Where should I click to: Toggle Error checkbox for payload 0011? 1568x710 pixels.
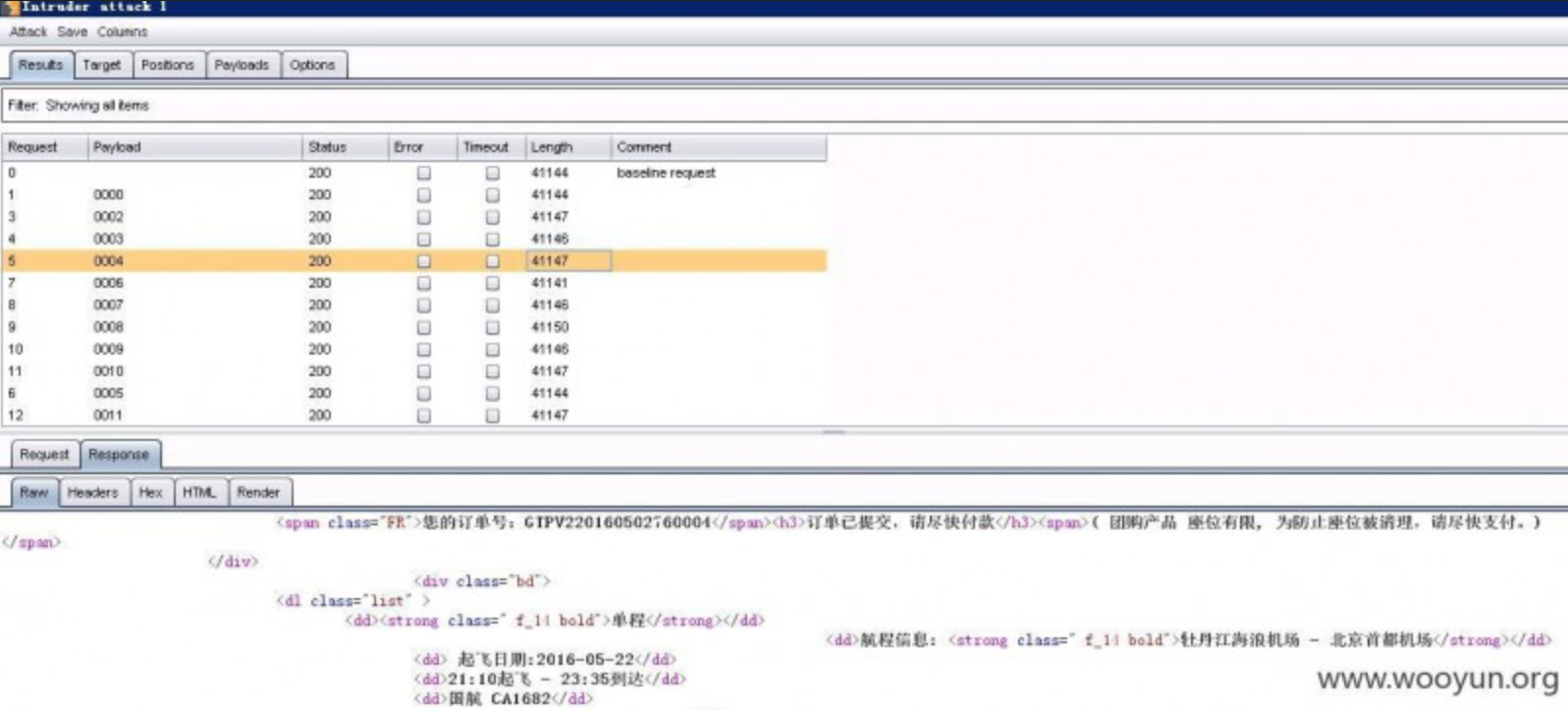(423, 415)
